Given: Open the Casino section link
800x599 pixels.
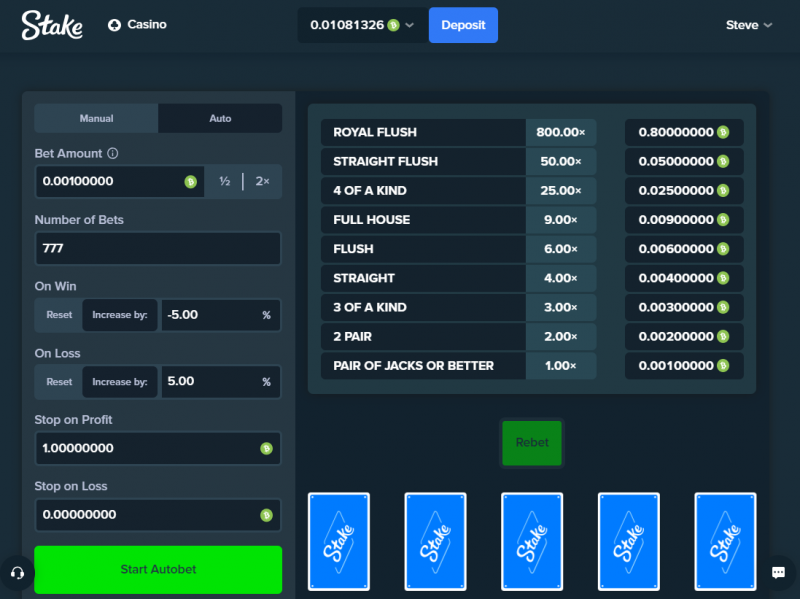Looking at the screenshot, I should 137,24.
